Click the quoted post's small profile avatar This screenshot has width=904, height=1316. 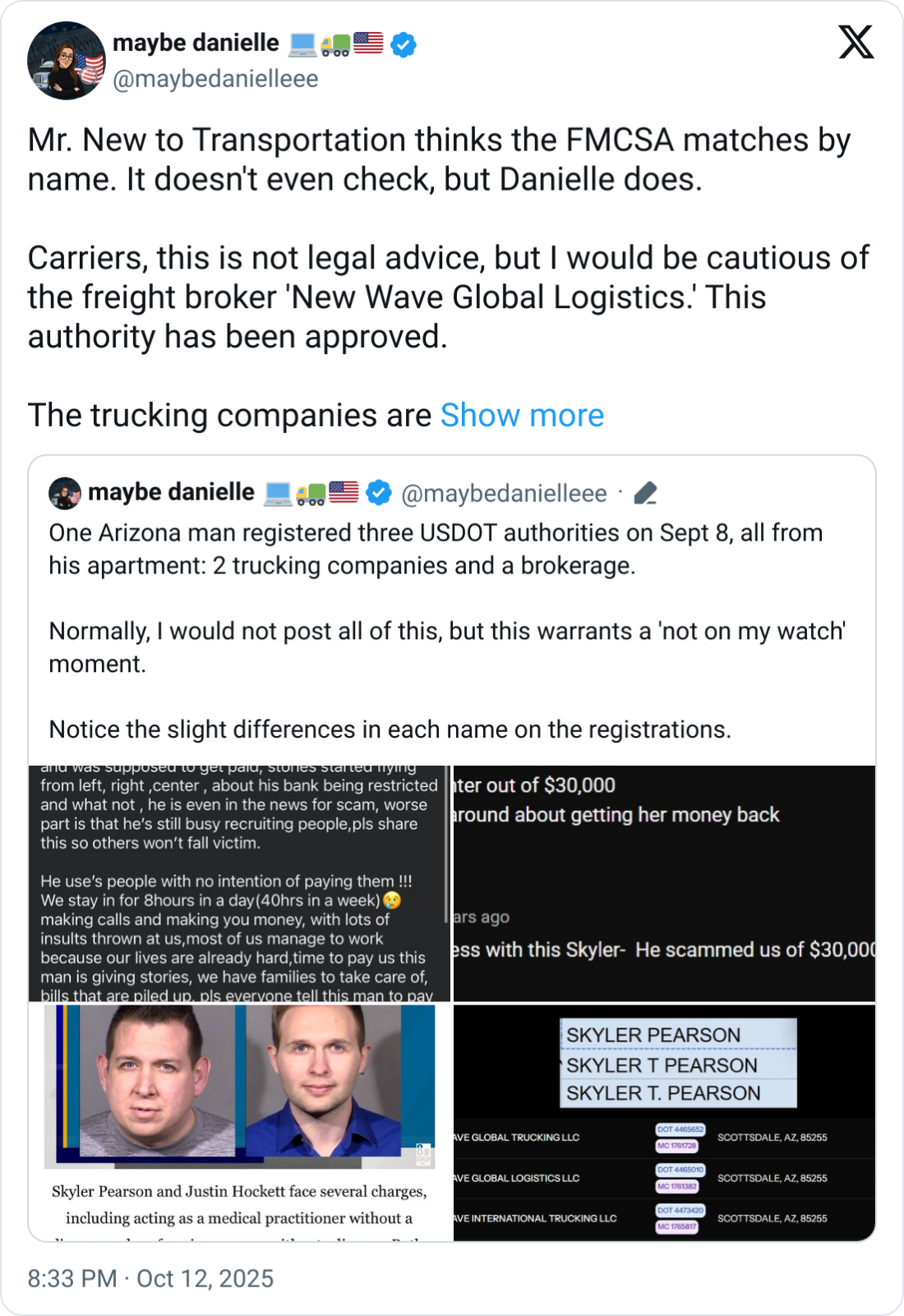tap(65, 493)
